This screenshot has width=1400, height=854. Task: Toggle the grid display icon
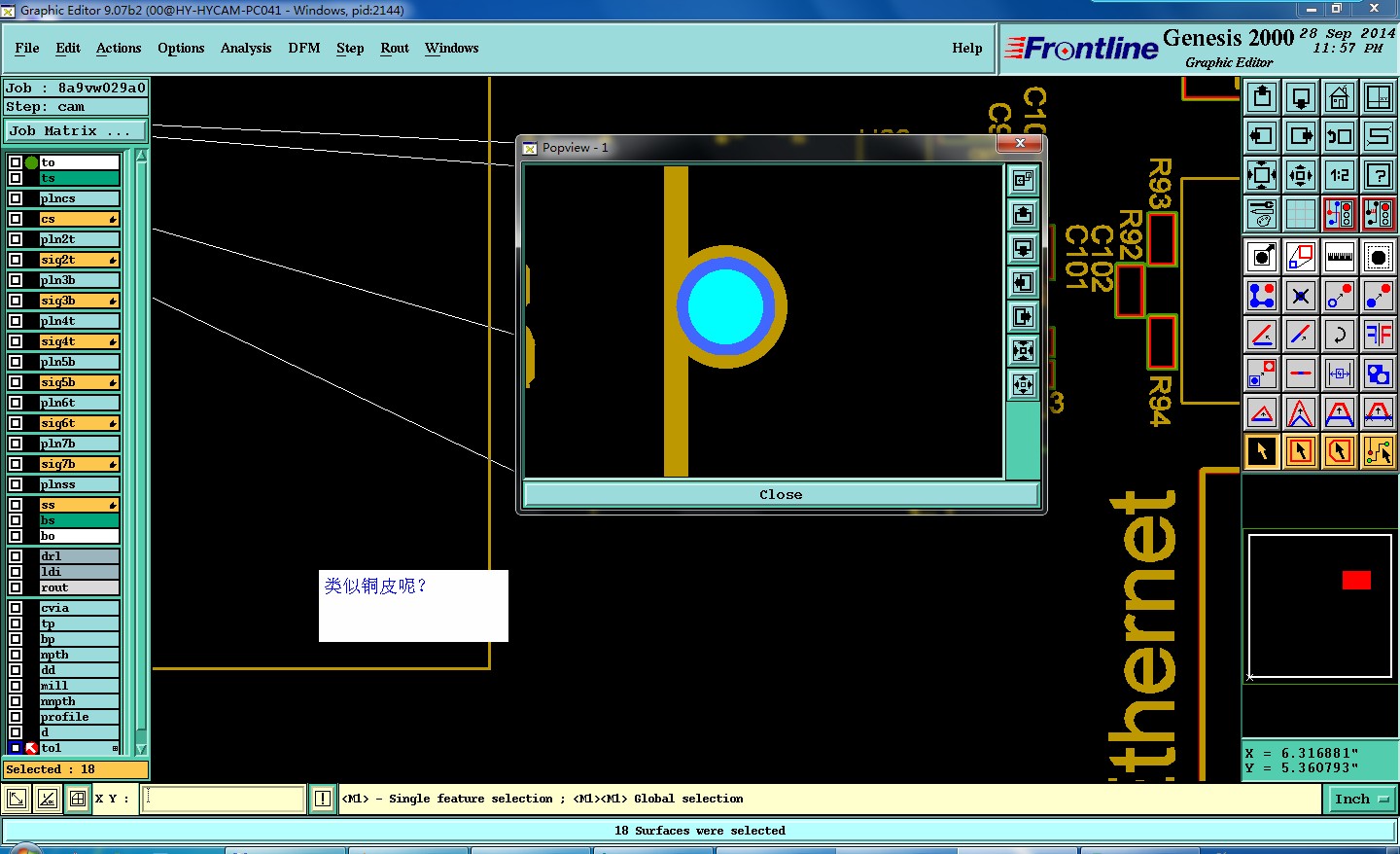(x=1301, y=214)
